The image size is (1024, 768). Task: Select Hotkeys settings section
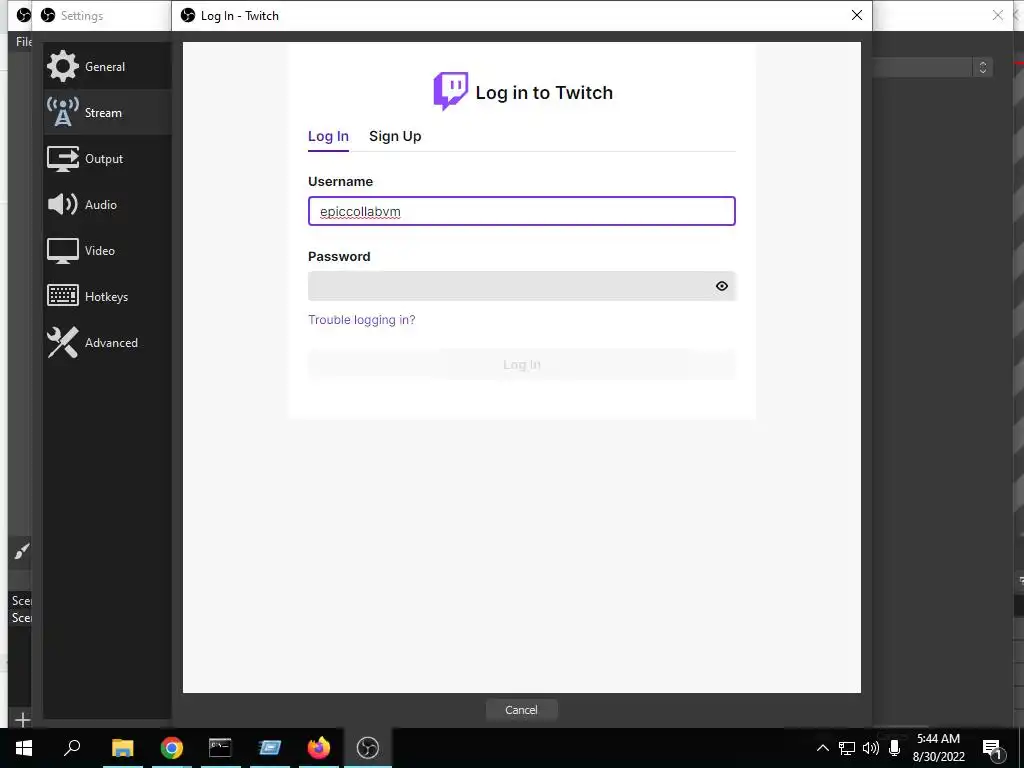[x=107, y=296]
